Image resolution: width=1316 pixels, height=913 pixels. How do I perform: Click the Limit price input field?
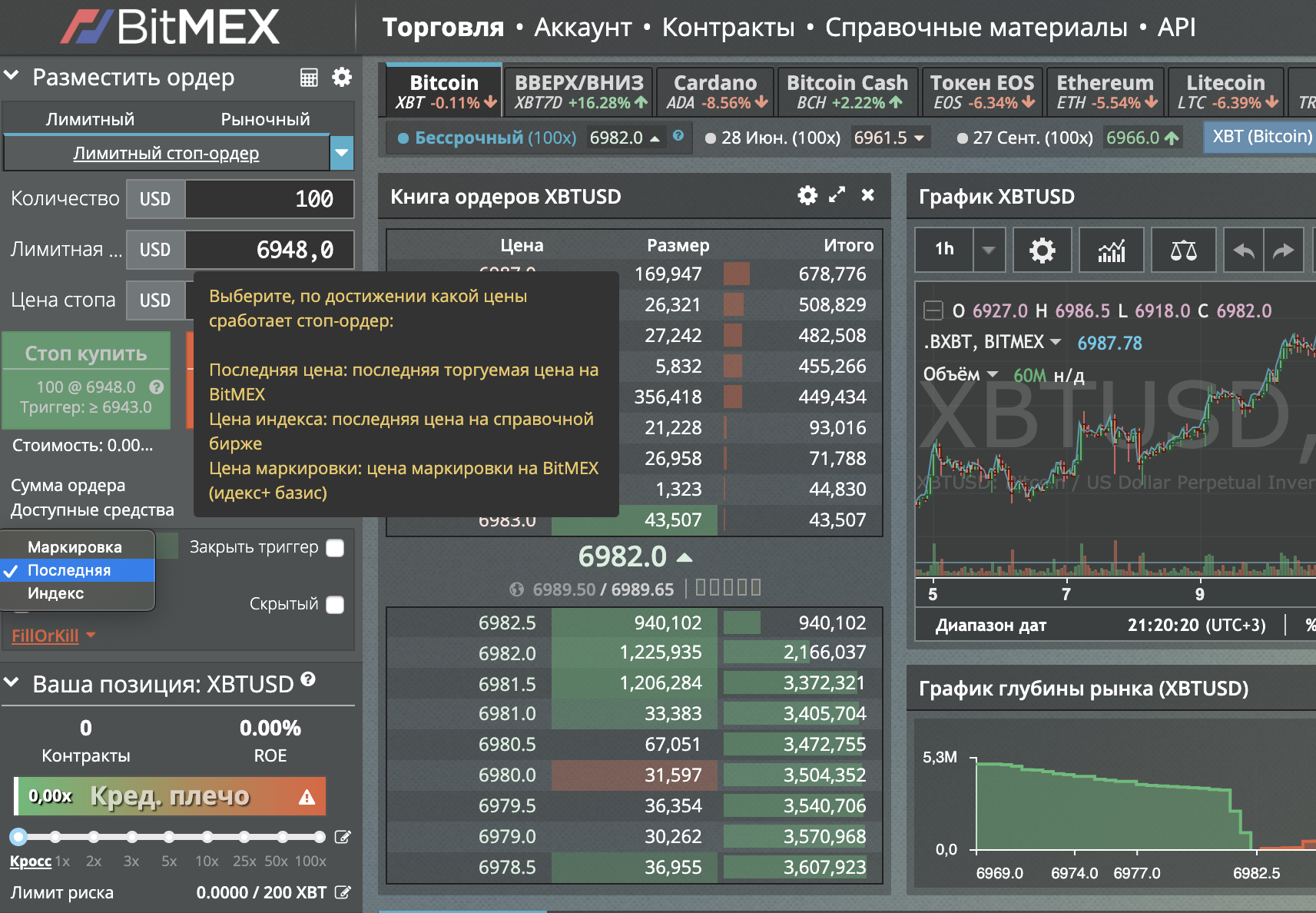(x=269, y=250)
